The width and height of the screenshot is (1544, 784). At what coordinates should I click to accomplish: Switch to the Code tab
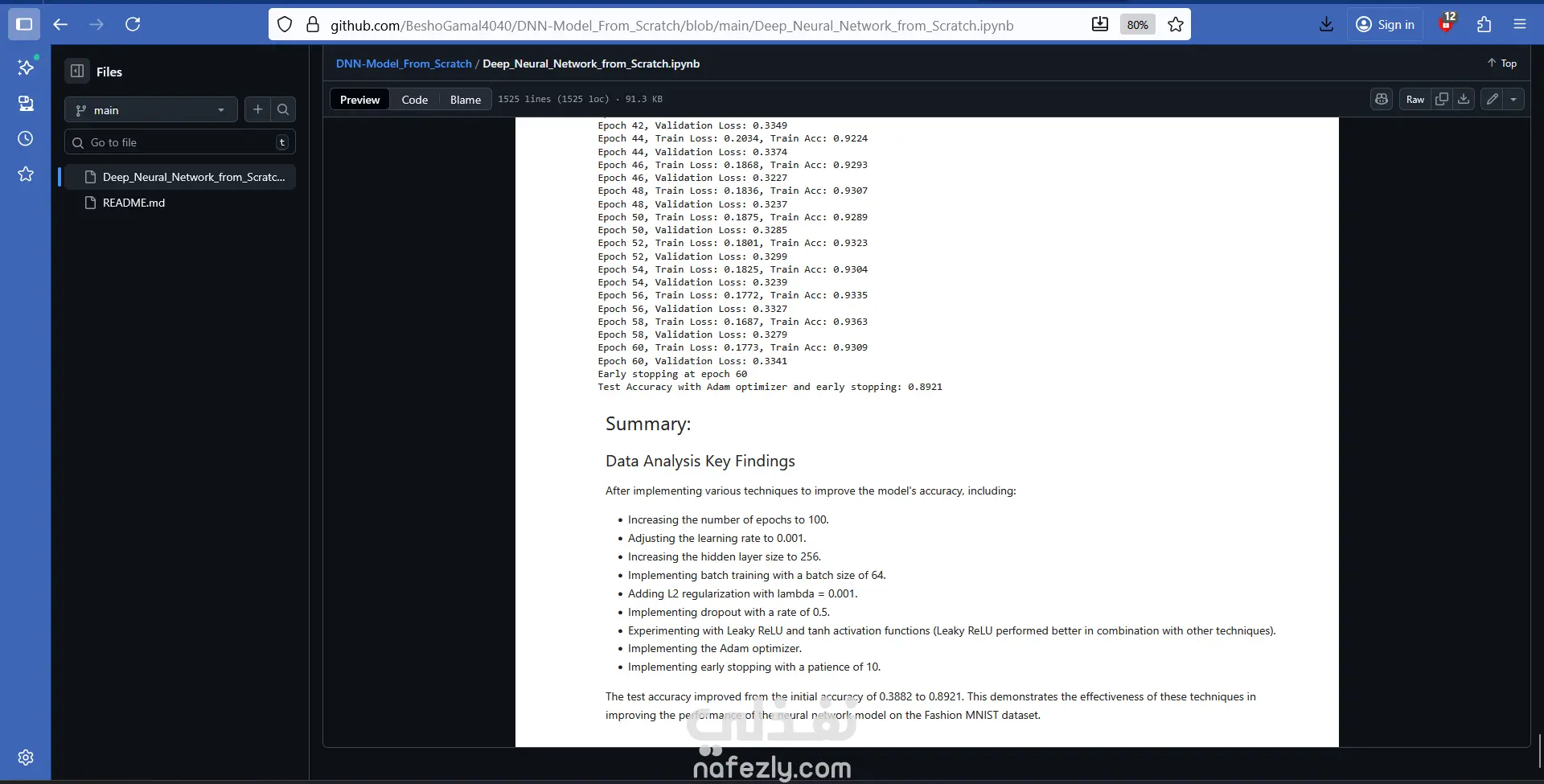(415, 100)
